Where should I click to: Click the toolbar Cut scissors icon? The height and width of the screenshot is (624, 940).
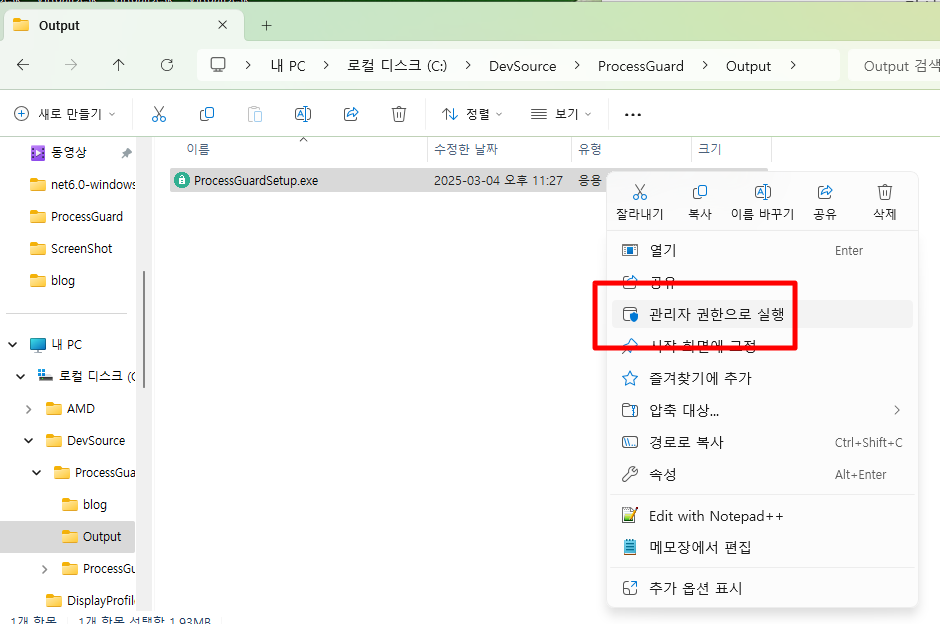click(x=159, y=114)
